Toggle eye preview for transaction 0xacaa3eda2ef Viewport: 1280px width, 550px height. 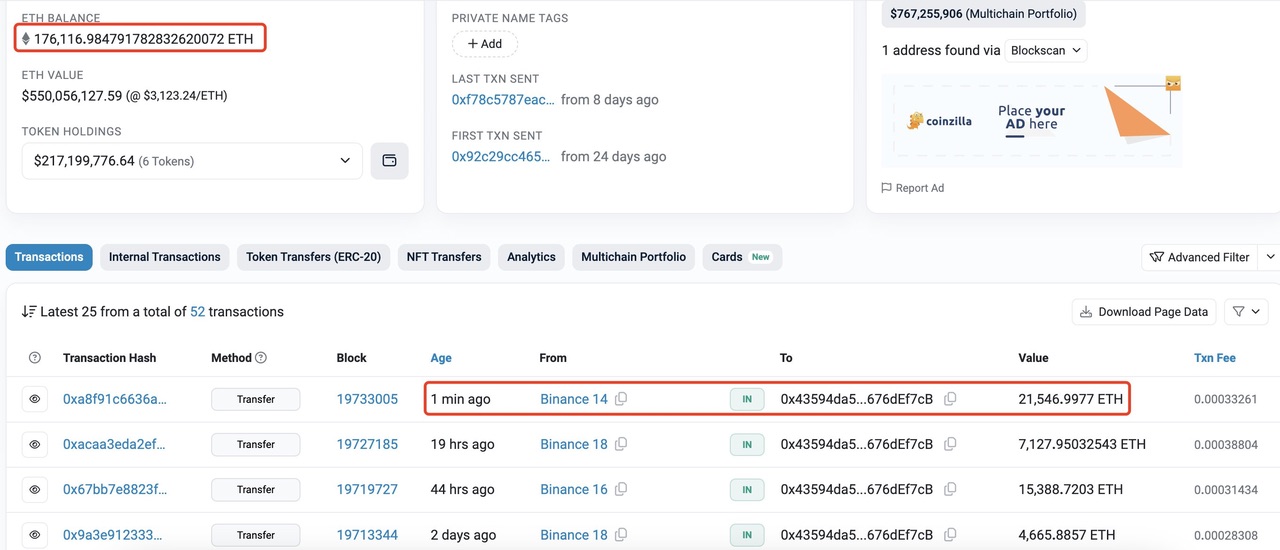pyautogui.click(x=35, y=444)
